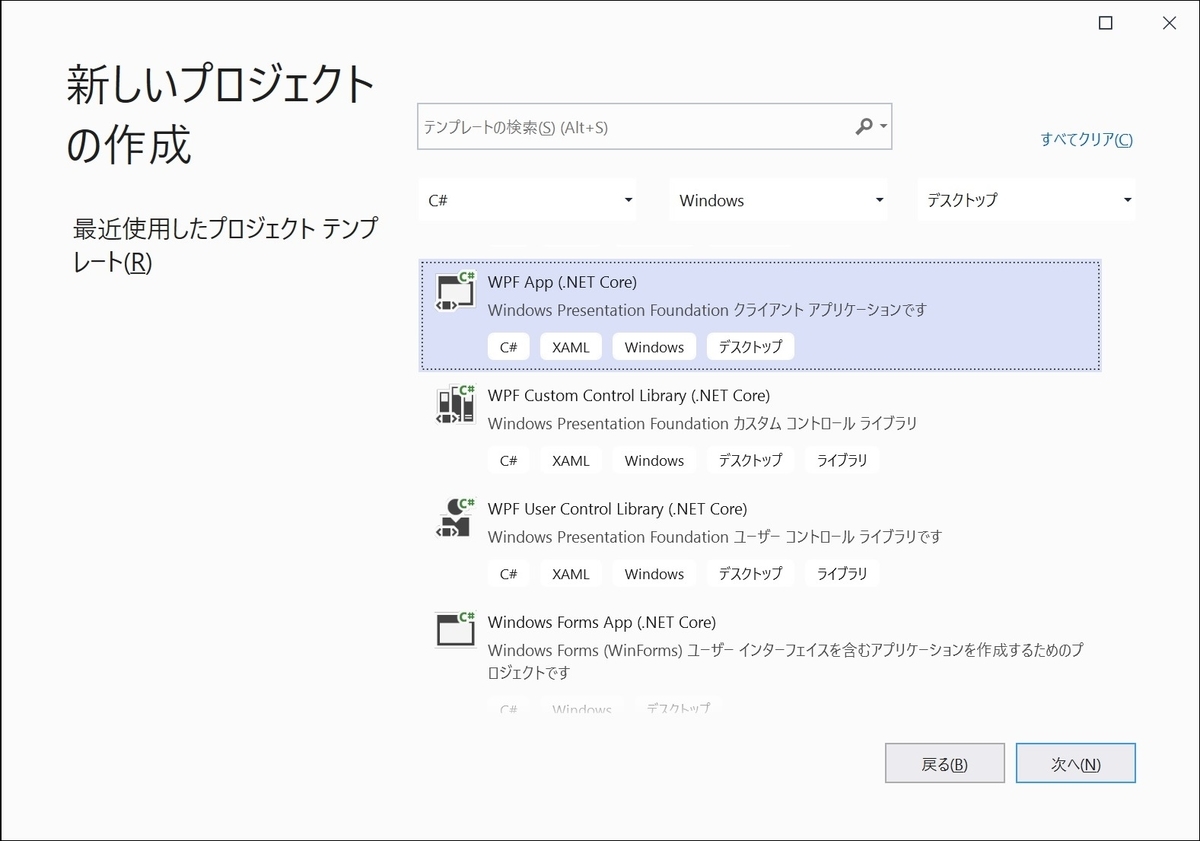The width and height of the screenshot is (1200, 841).
Task: Open the Windows platform filter dropdown
Action: coord(778,200)
